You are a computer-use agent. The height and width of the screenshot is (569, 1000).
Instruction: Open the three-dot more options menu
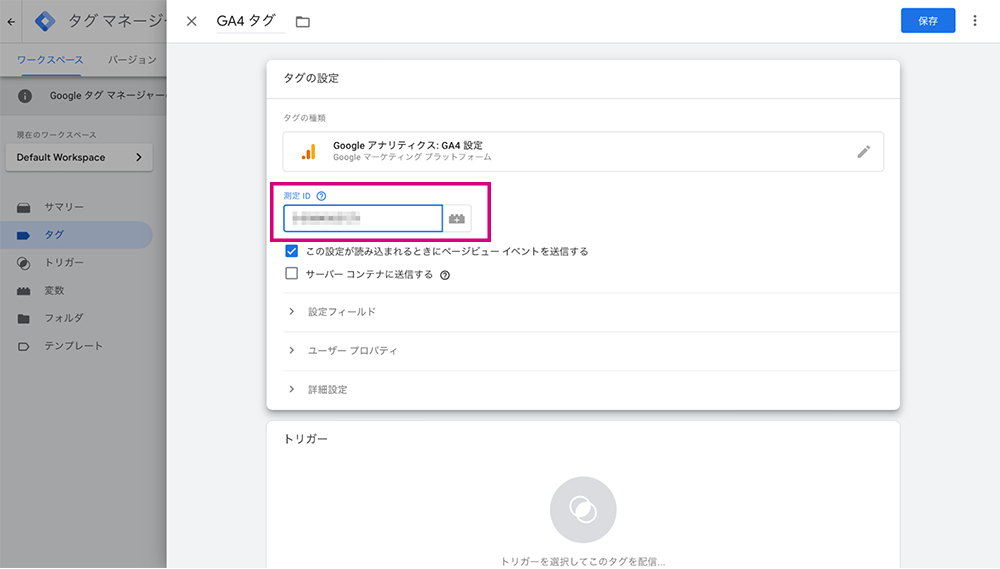pos(974,20)
